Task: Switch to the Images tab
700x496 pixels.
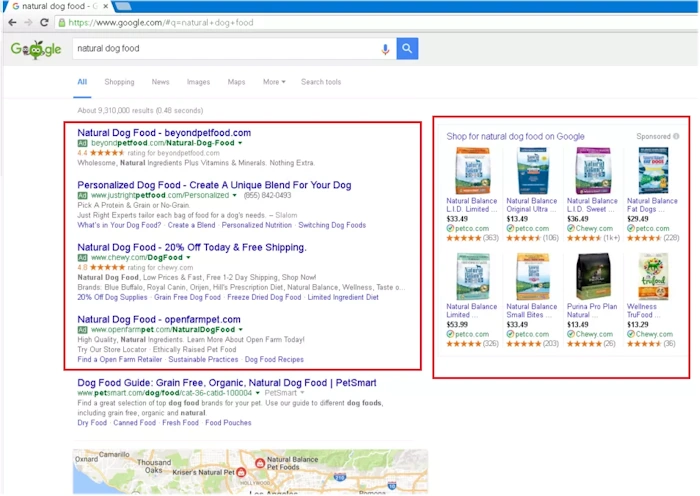Action: coord(198,82)
